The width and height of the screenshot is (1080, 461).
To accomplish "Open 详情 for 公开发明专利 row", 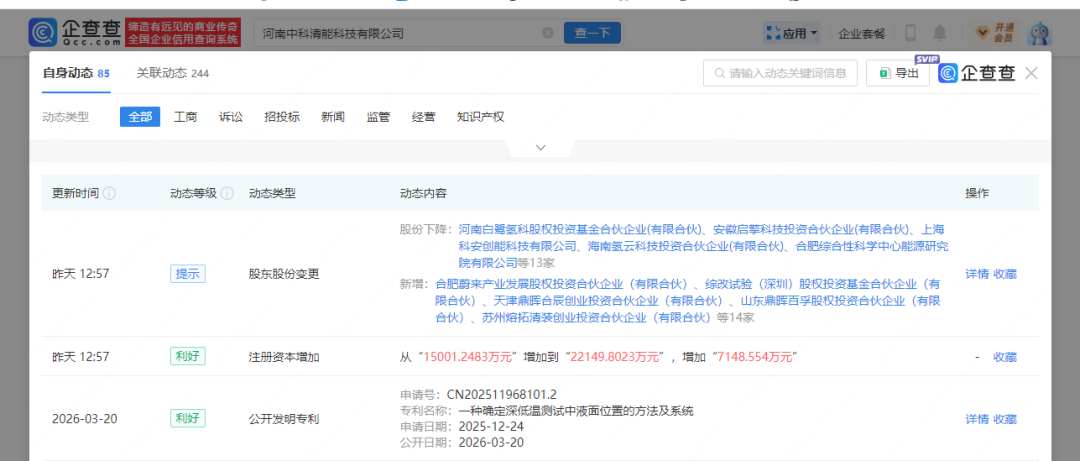I will [x=977, y=419].
